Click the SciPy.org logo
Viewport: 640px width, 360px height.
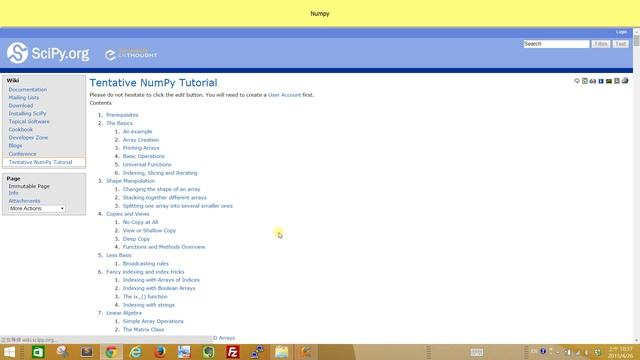[48, 53]
